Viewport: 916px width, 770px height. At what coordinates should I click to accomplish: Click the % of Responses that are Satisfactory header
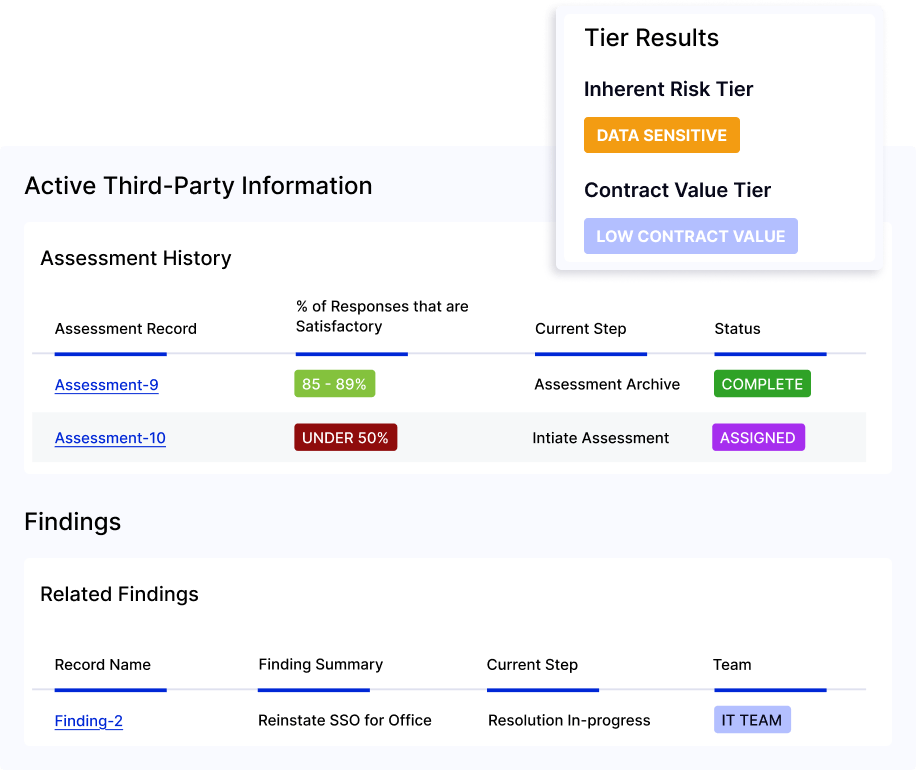click(382, 316)
